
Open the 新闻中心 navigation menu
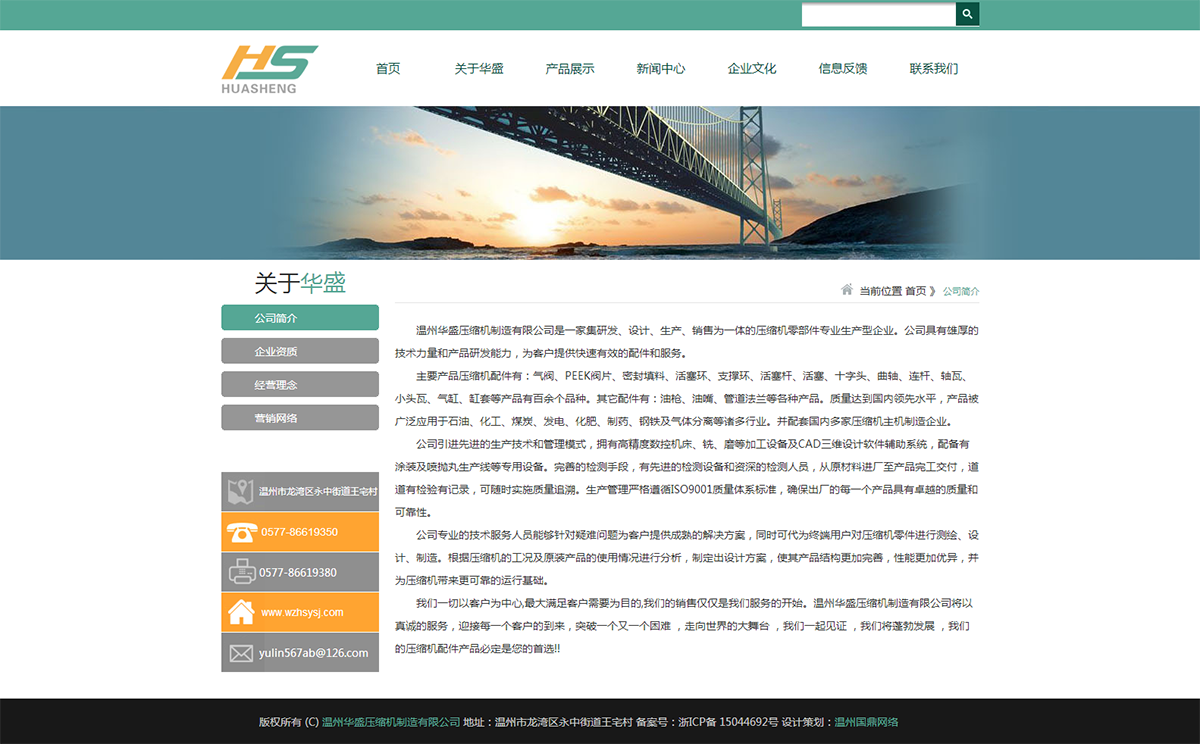click(x=660, y=68)
